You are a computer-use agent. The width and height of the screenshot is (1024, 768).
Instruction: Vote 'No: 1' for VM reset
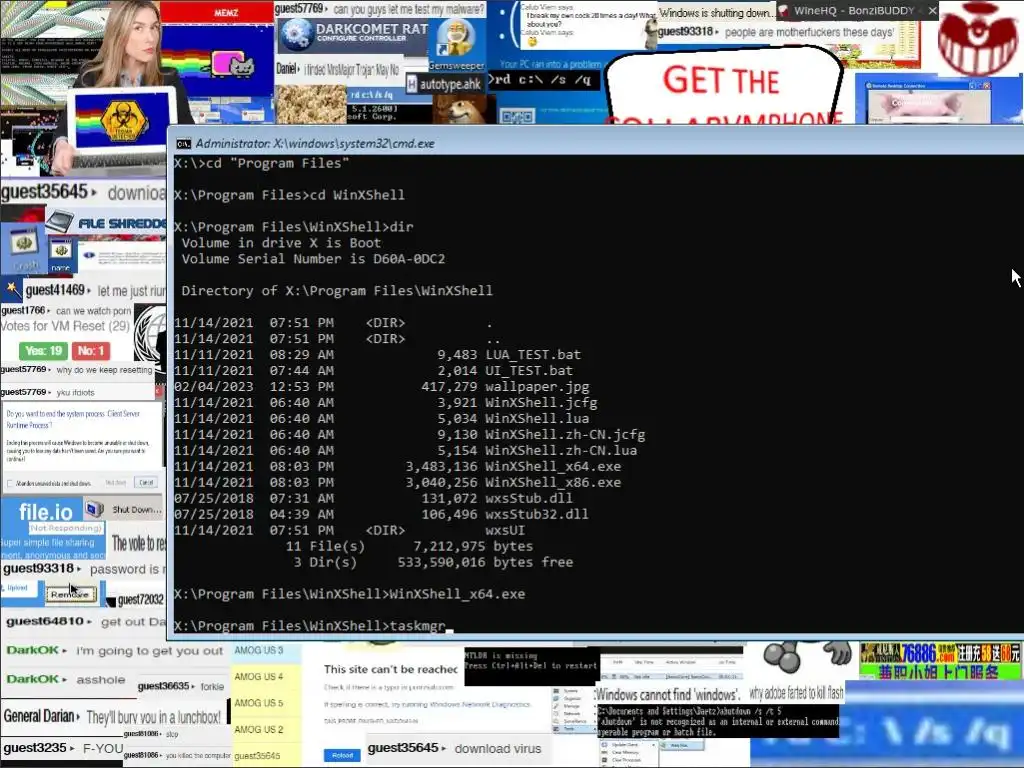pyautogui.click(x=91, y=351)
